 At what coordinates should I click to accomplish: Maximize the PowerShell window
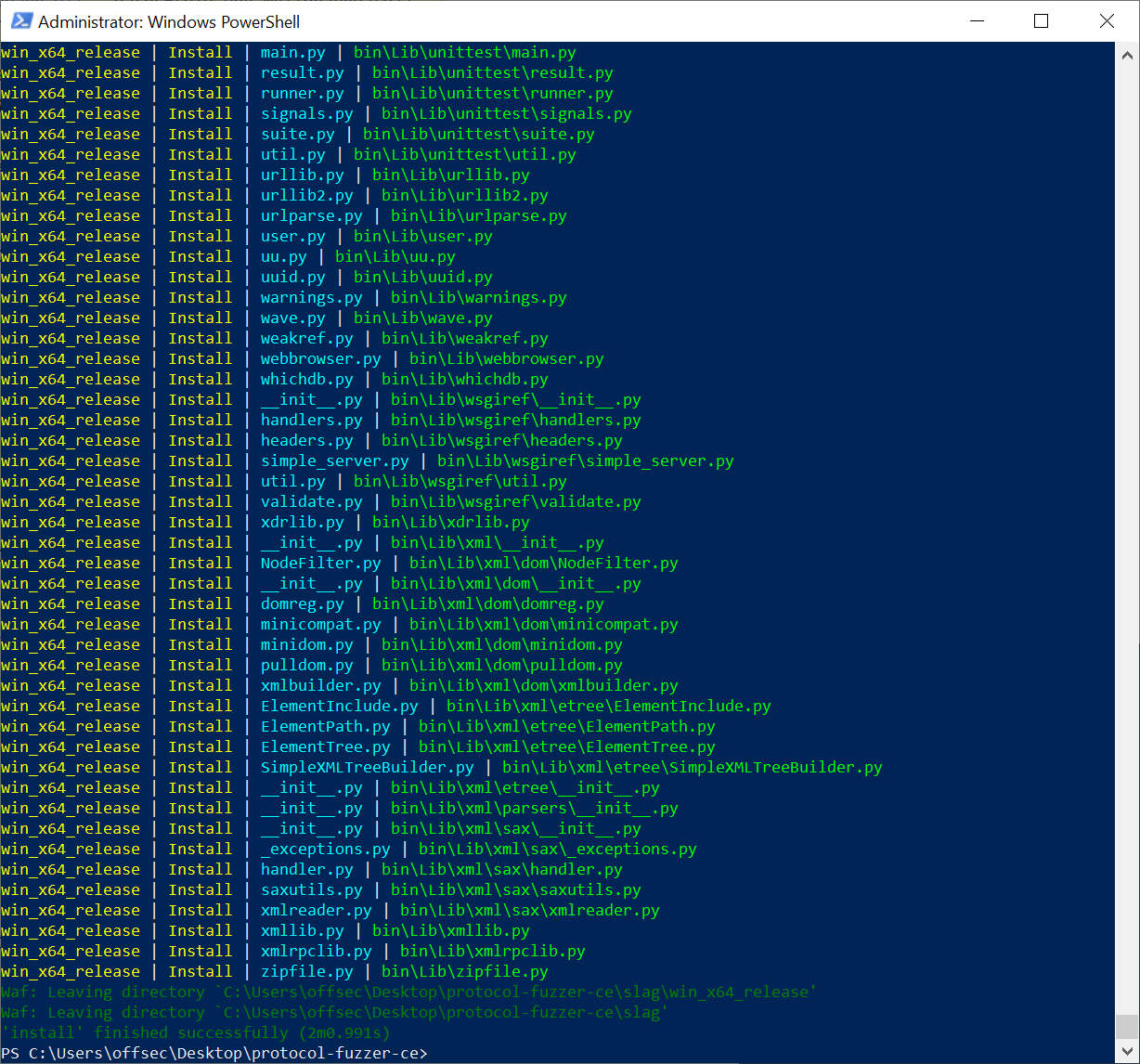(x=1041, y=21)
